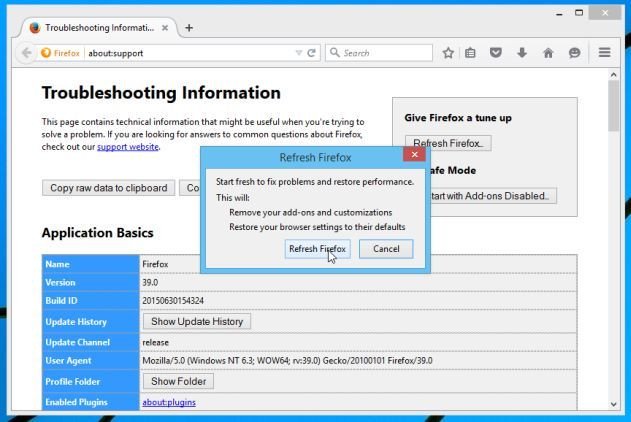Screen dimensions: 631x422
Task: Go to the Home page icon
Action: [x=548, y=53]
